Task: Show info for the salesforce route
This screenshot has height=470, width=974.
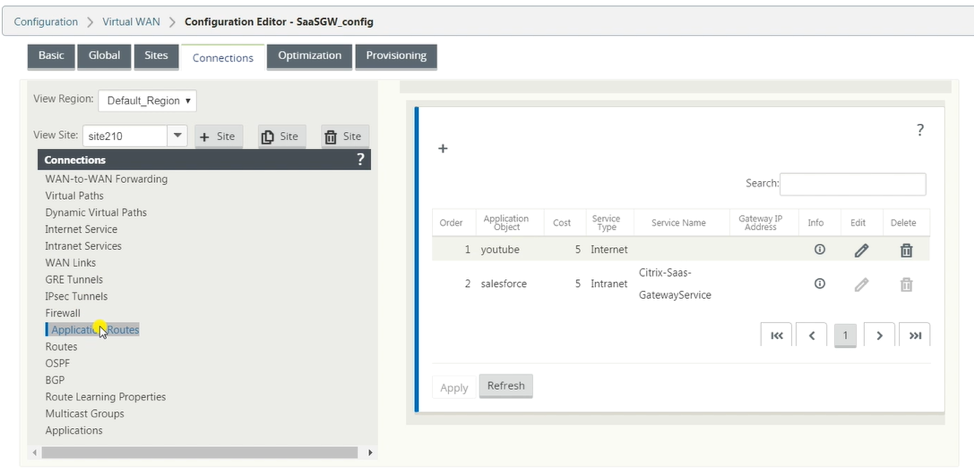Action: tap(819, 284)
